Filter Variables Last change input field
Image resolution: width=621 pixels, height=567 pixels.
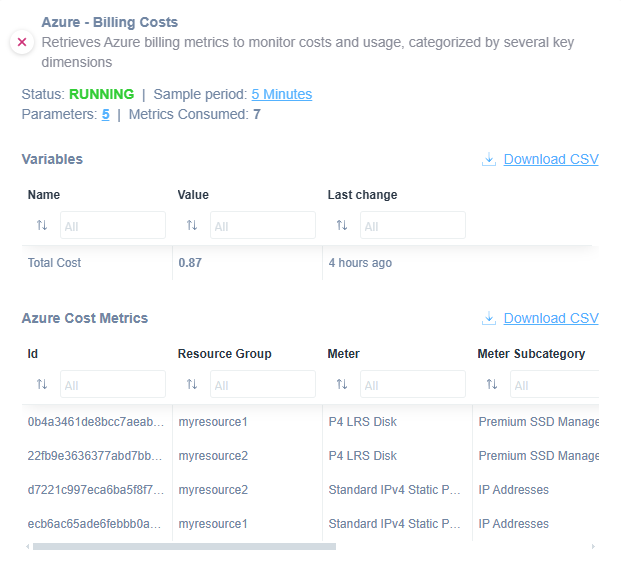(x=413, y=225)
